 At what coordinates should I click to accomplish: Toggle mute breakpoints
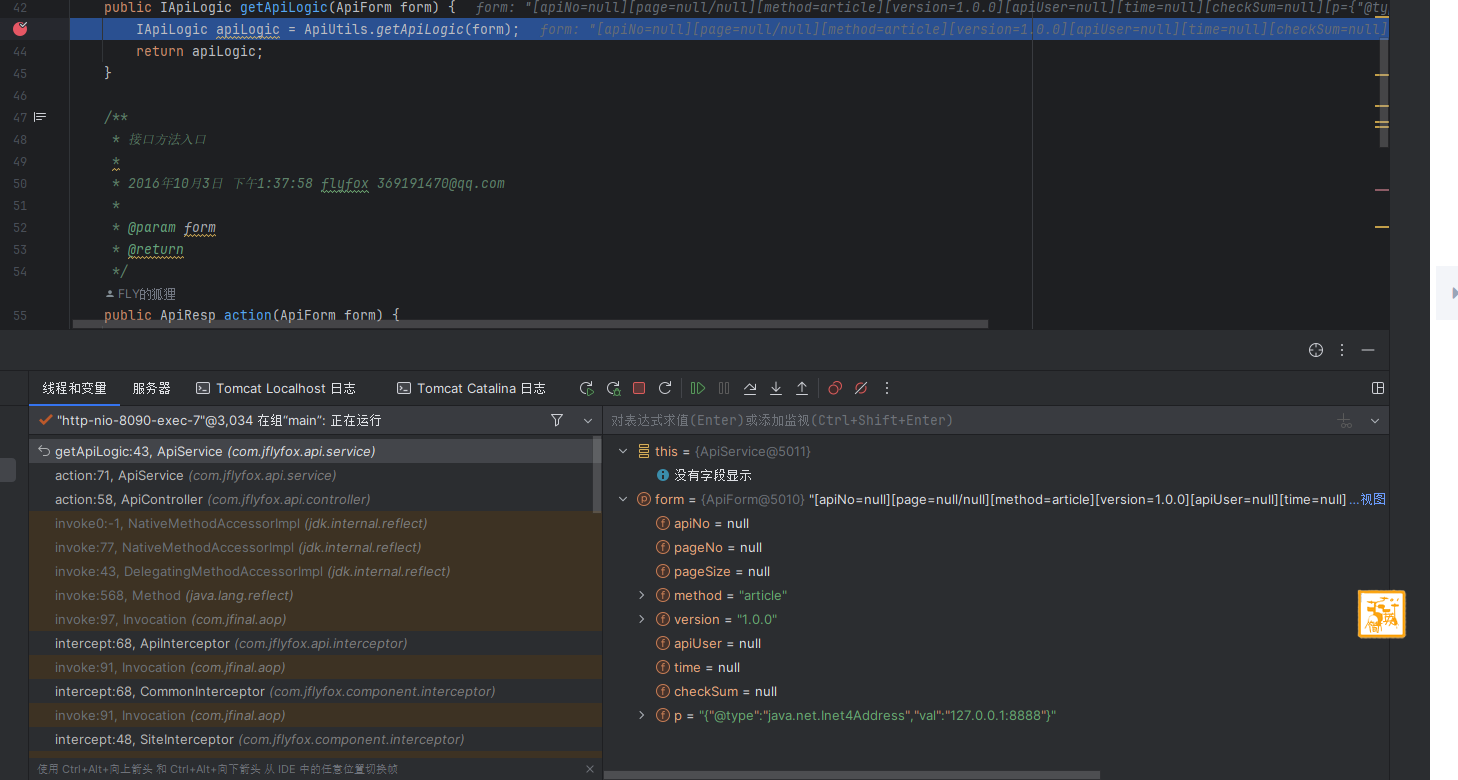[x=861, y=388]
